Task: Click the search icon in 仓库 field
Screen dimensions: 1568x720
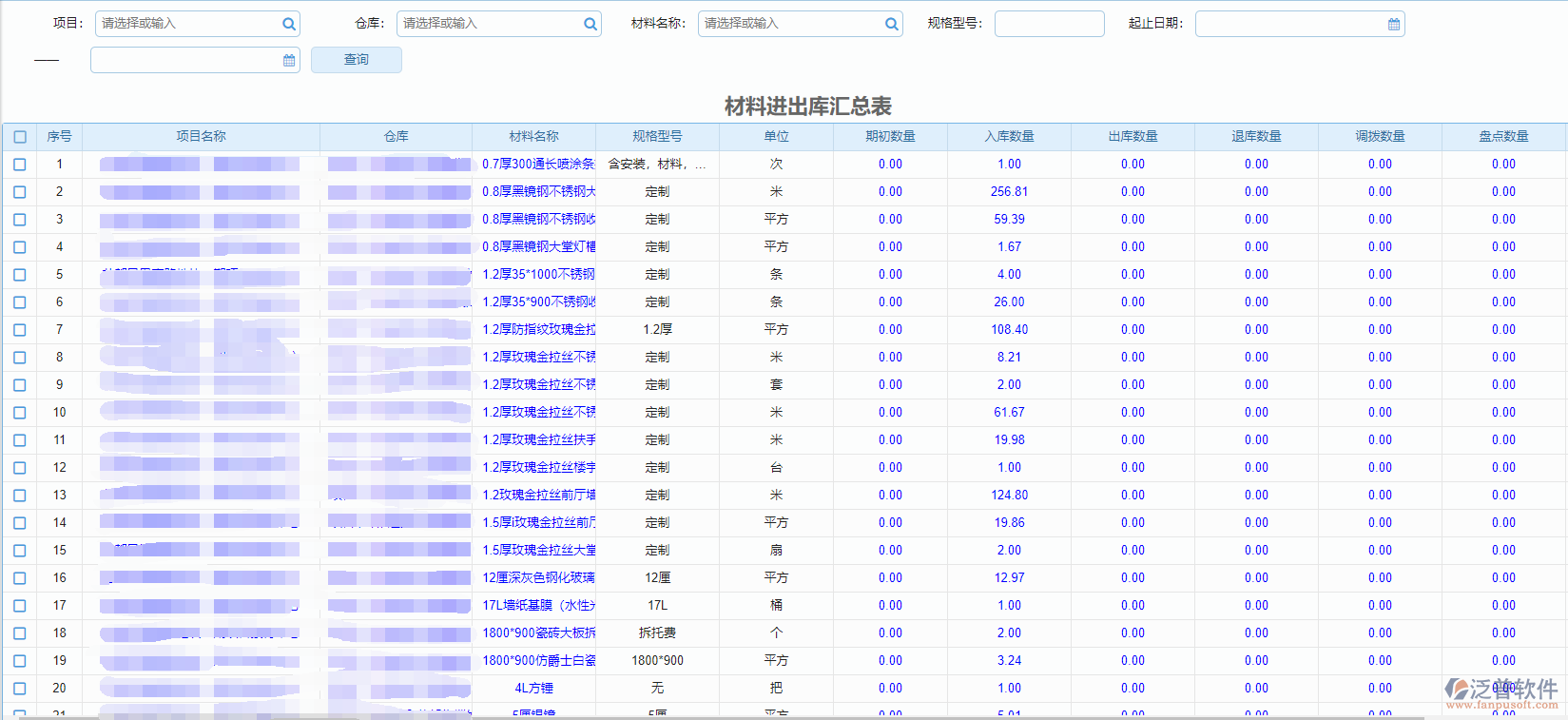Action: [x=590, y=24]
